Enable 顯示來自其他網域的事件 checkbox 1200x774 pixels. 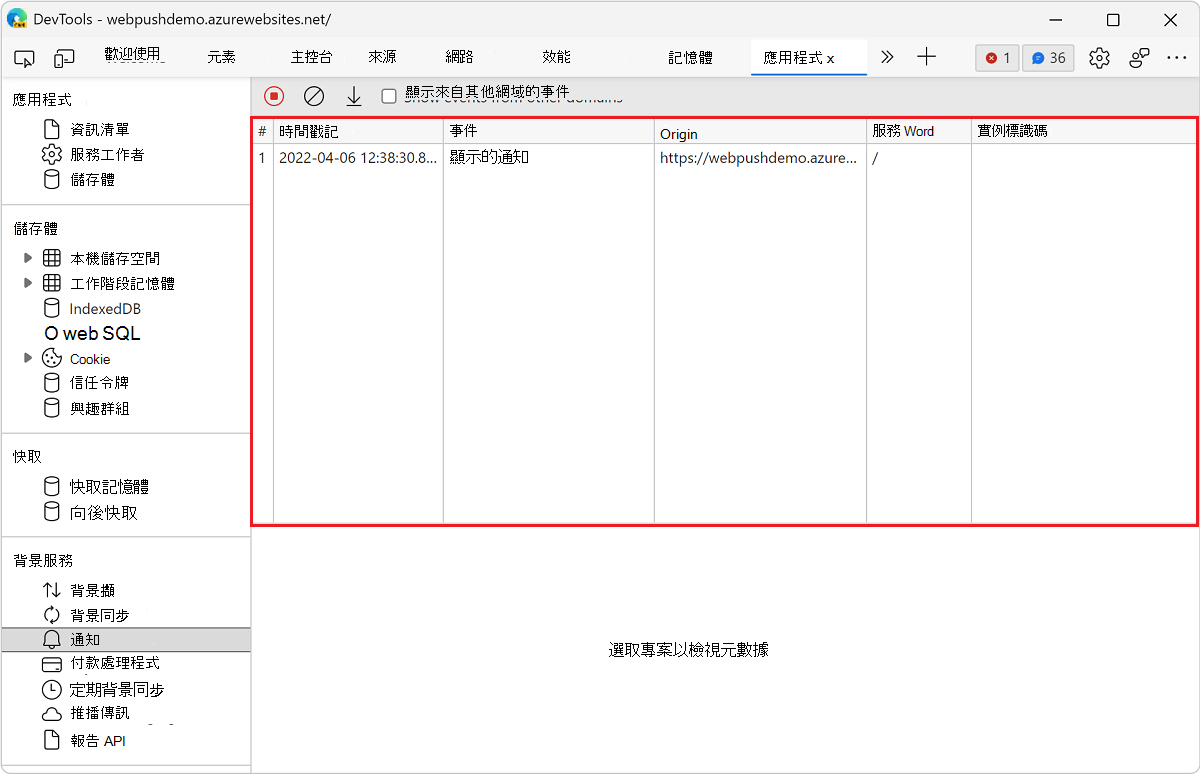pyautogui.click(x=388, y=95)
